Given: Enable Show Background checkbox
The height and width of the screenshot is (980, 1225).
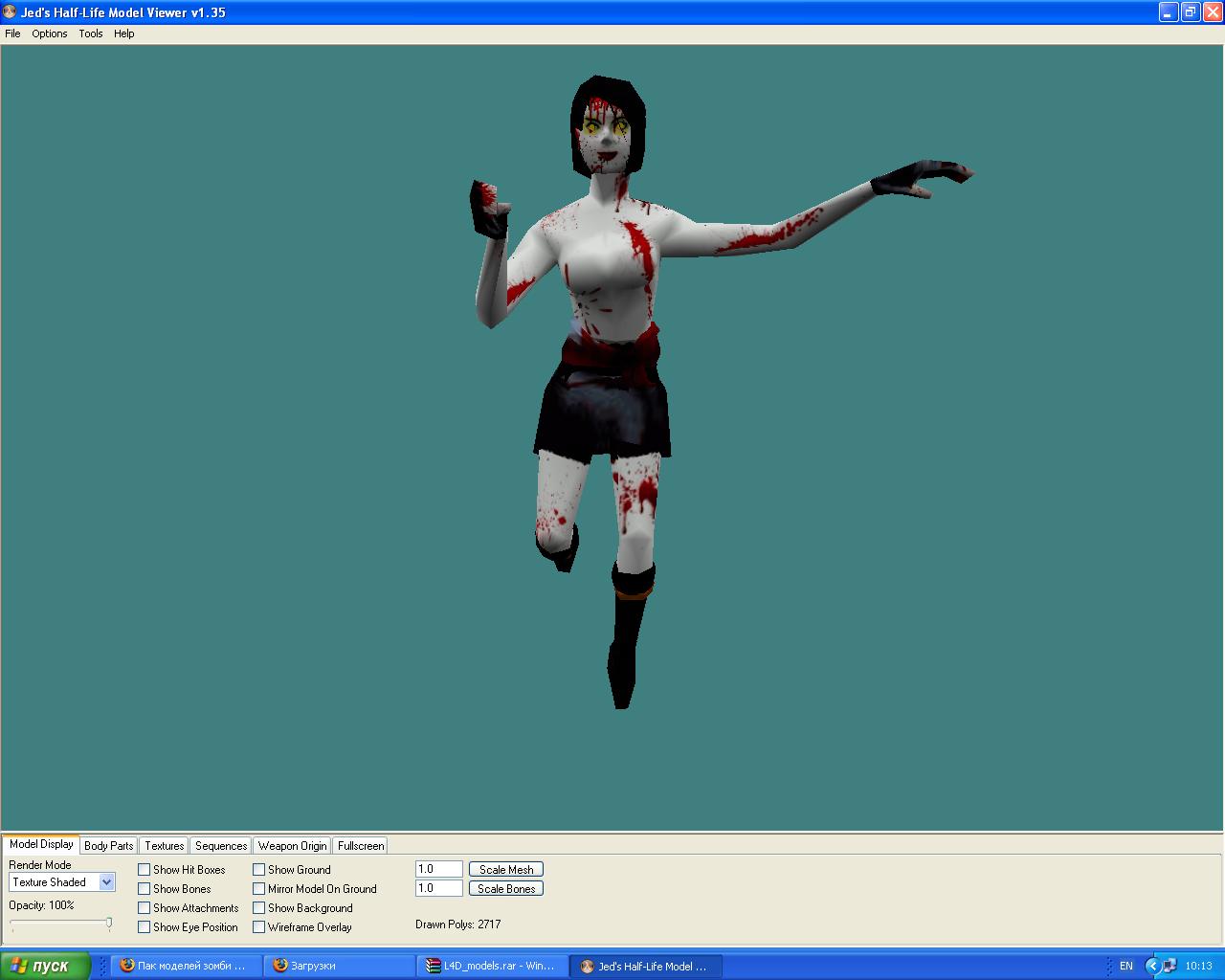Looking at the screenshot, I should coord(259,908).
